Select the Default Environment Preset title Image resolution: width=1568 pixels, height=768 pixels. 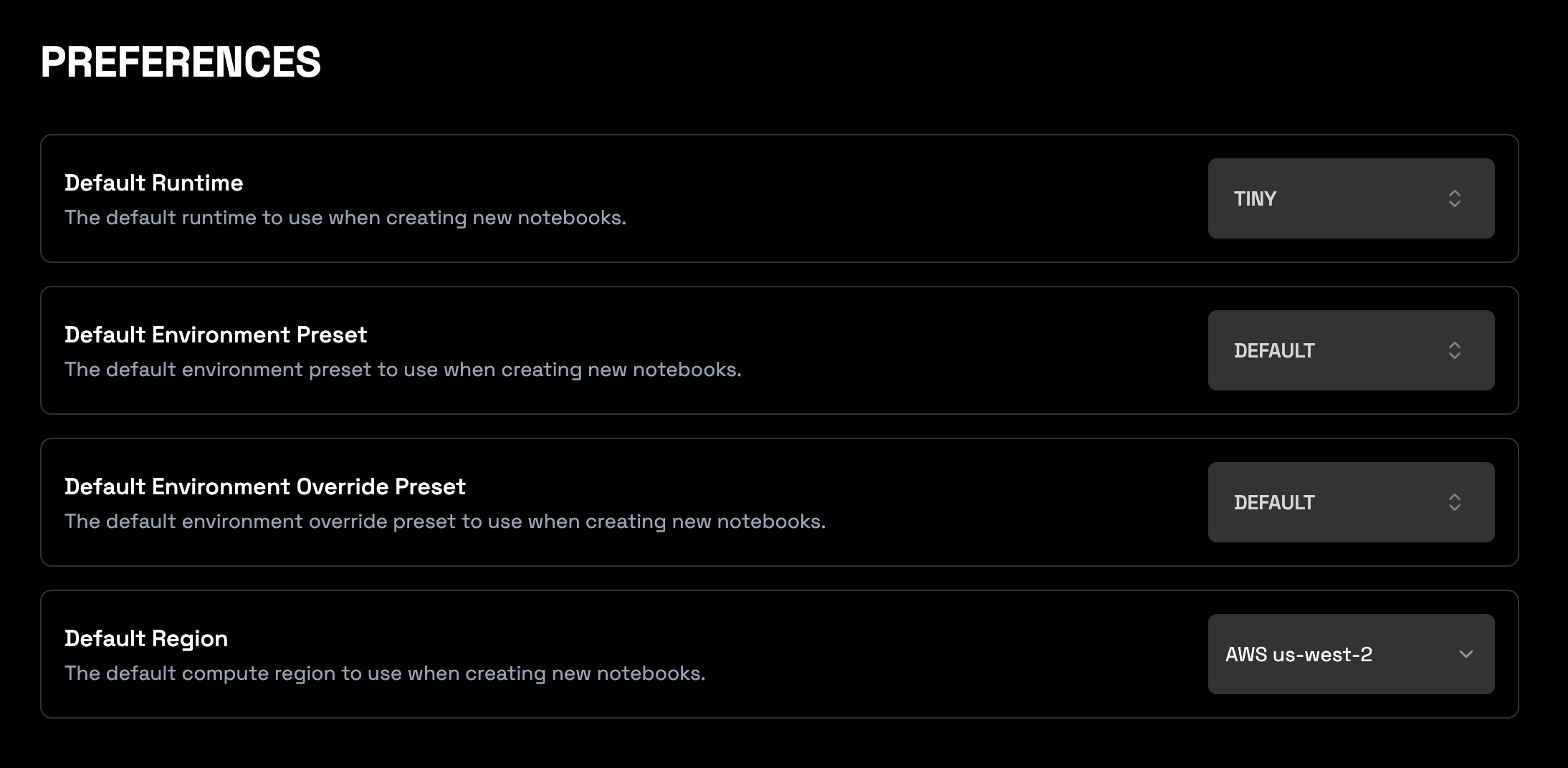click(x=216, y=335)
